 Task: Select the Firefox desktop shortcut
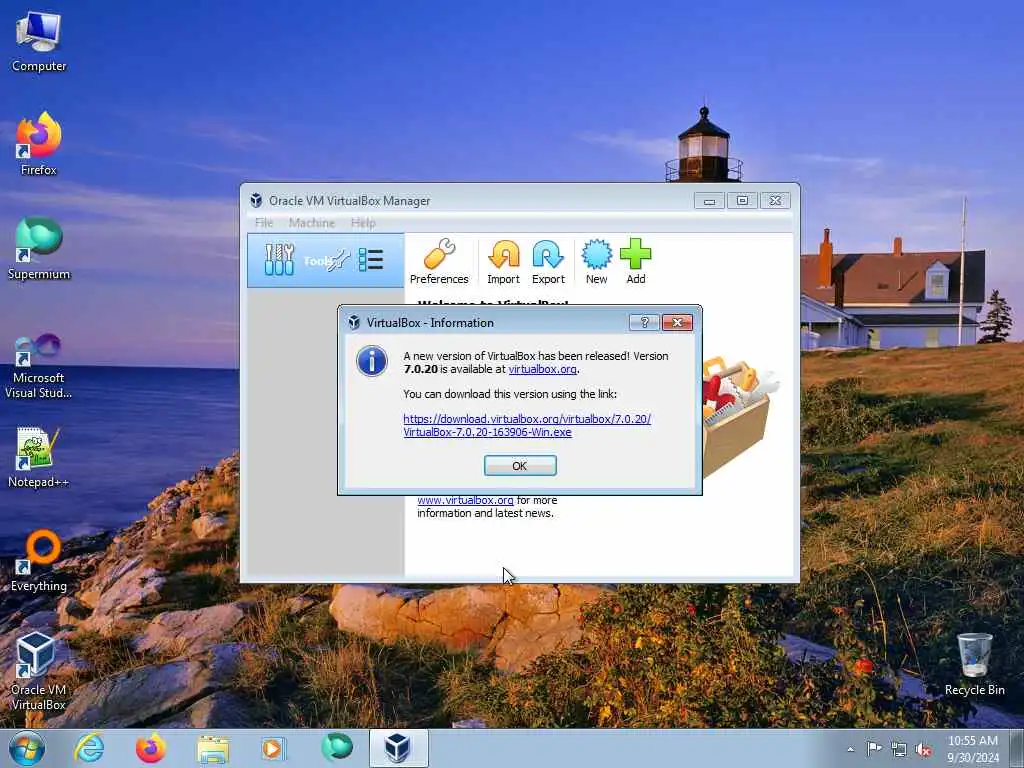39,144
